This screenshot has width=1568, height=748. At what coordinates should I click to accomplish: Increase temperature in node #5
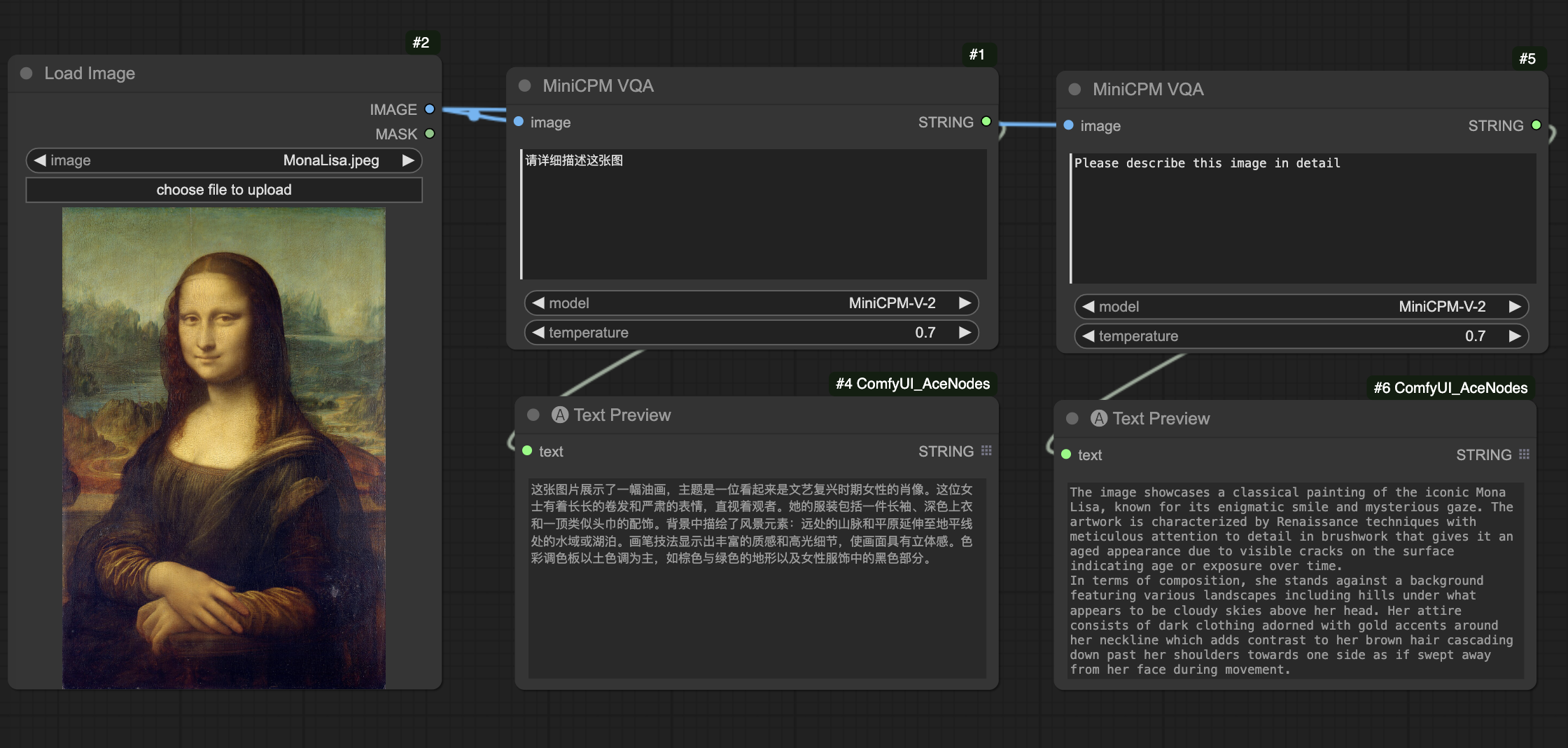coord(1515,336)
